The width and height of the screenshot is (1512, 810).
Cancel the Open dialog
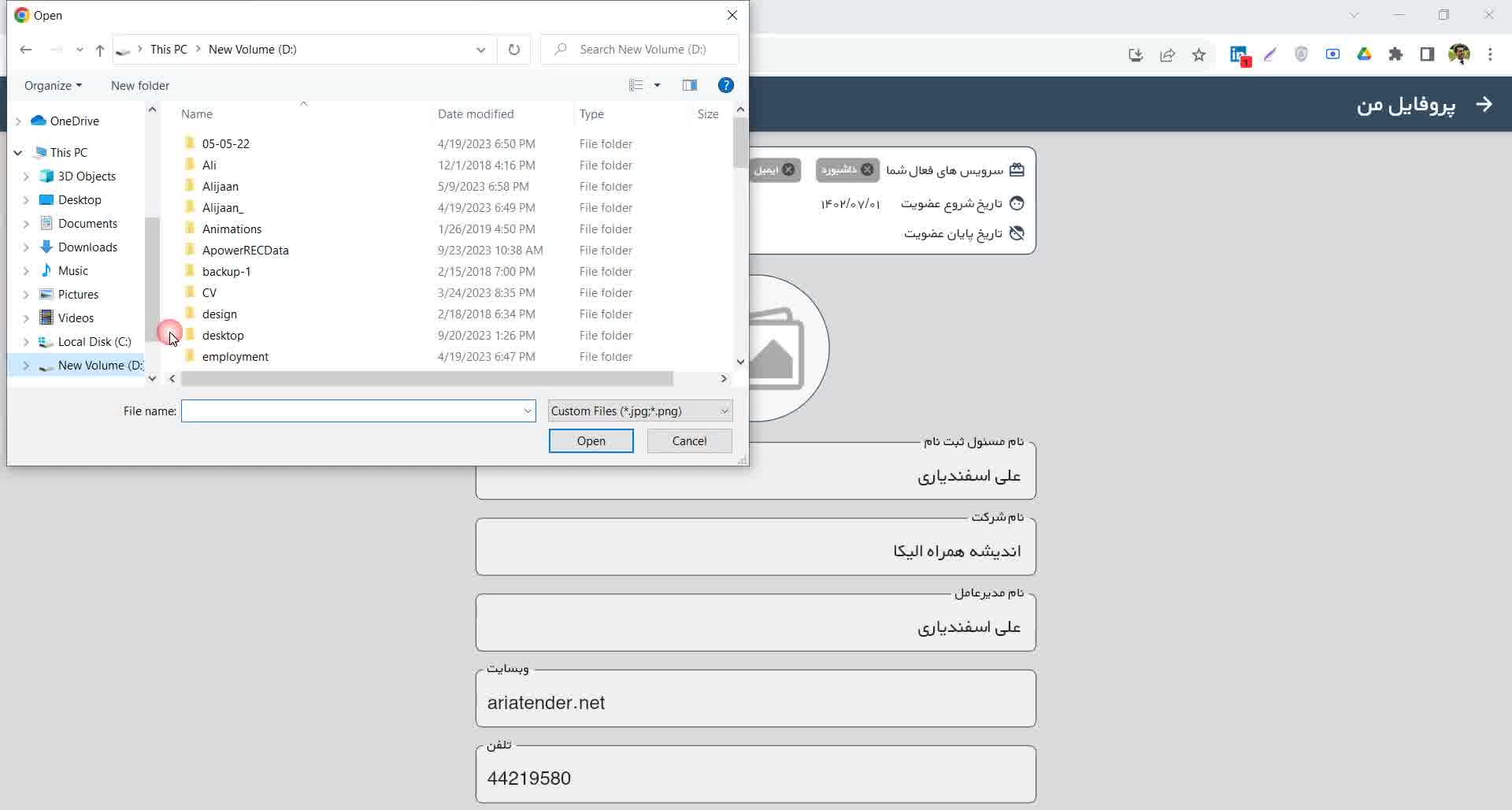(689, 441)
